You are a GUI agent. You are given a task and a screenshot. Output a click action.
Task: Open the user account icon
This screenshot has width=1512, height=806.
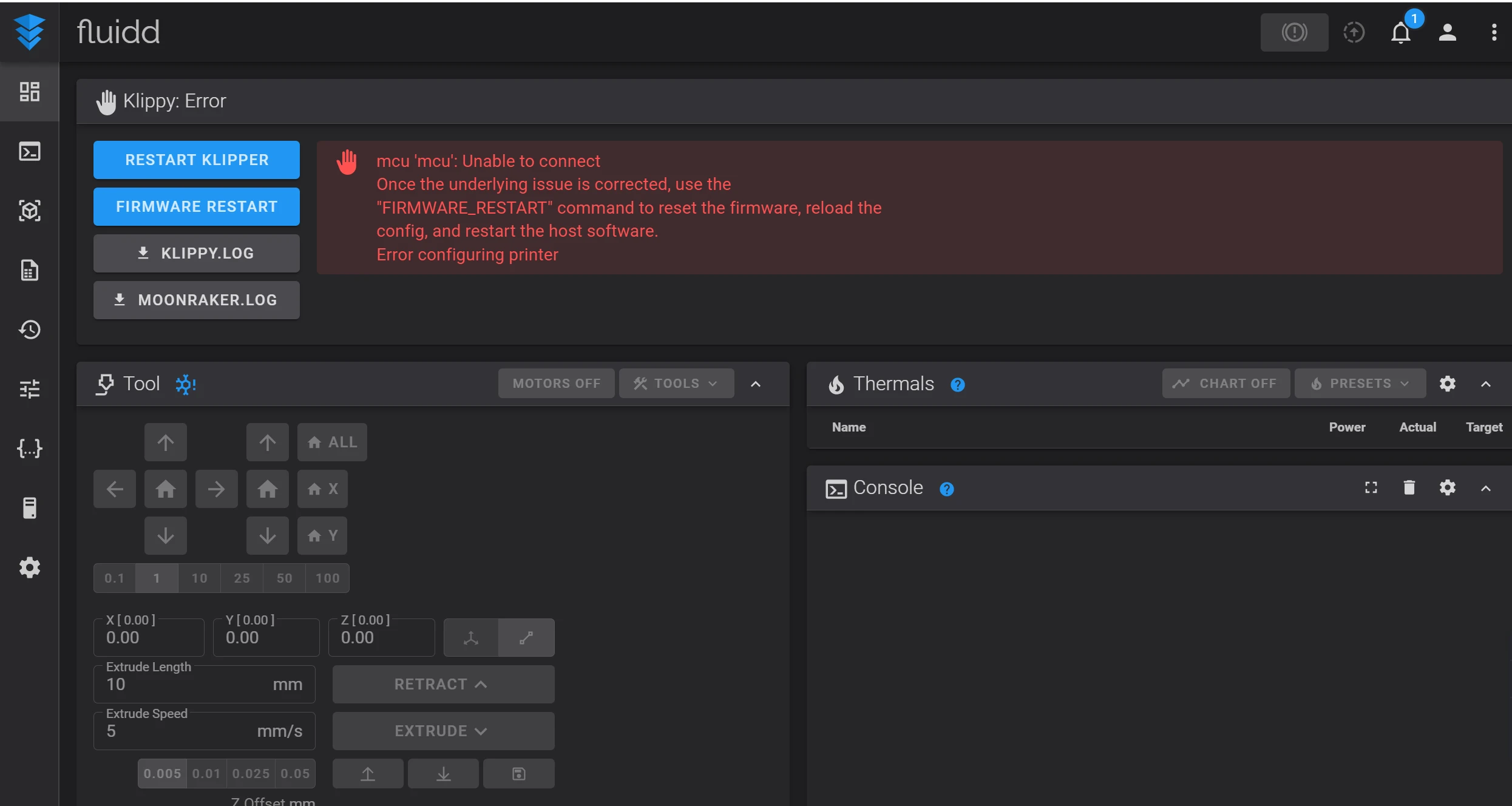coord(1448,32)
